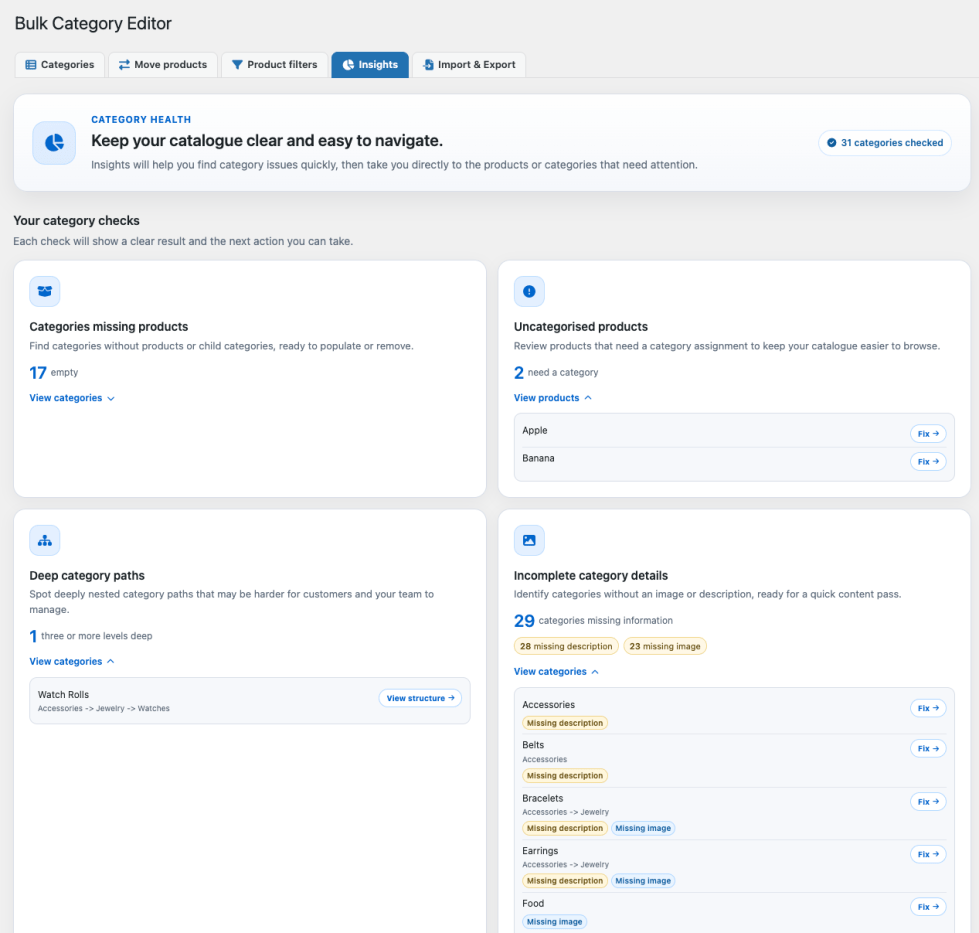Viewport: 979px width, 933px height.
Task: Click the Missing image tag under Food
Action: click(x=554, y=922)
